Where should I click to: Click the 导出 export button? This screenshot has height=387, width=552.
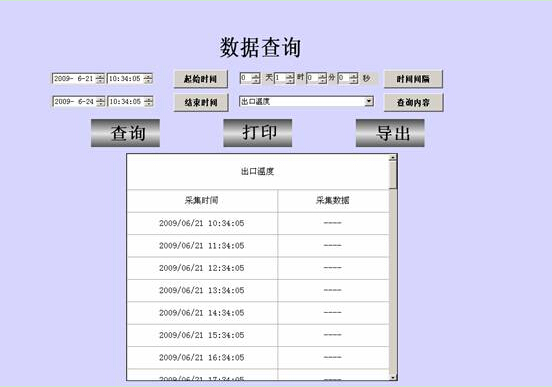(x=390, y=133)
